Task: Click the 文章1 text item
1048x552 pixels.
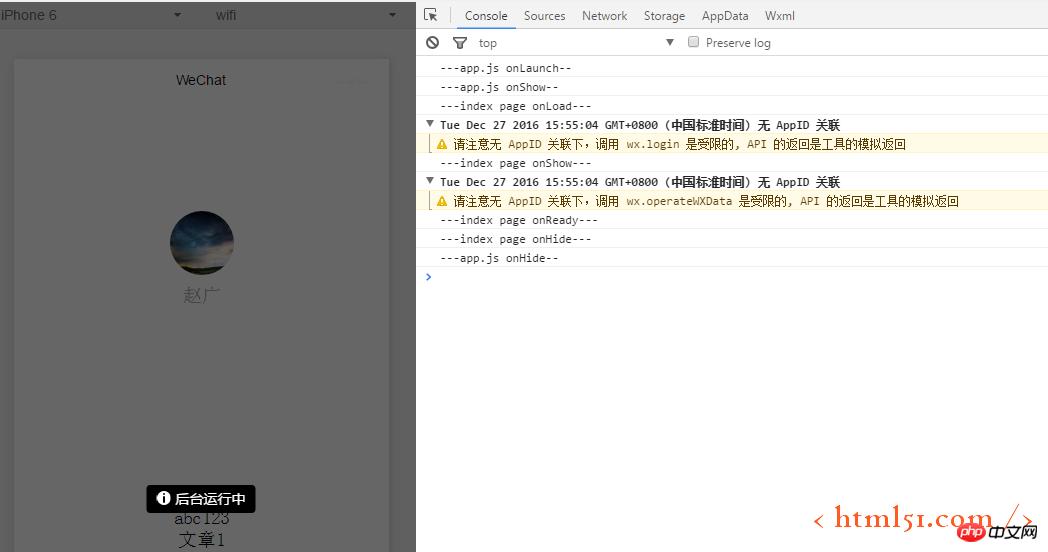Action: (x=202, y=540)
